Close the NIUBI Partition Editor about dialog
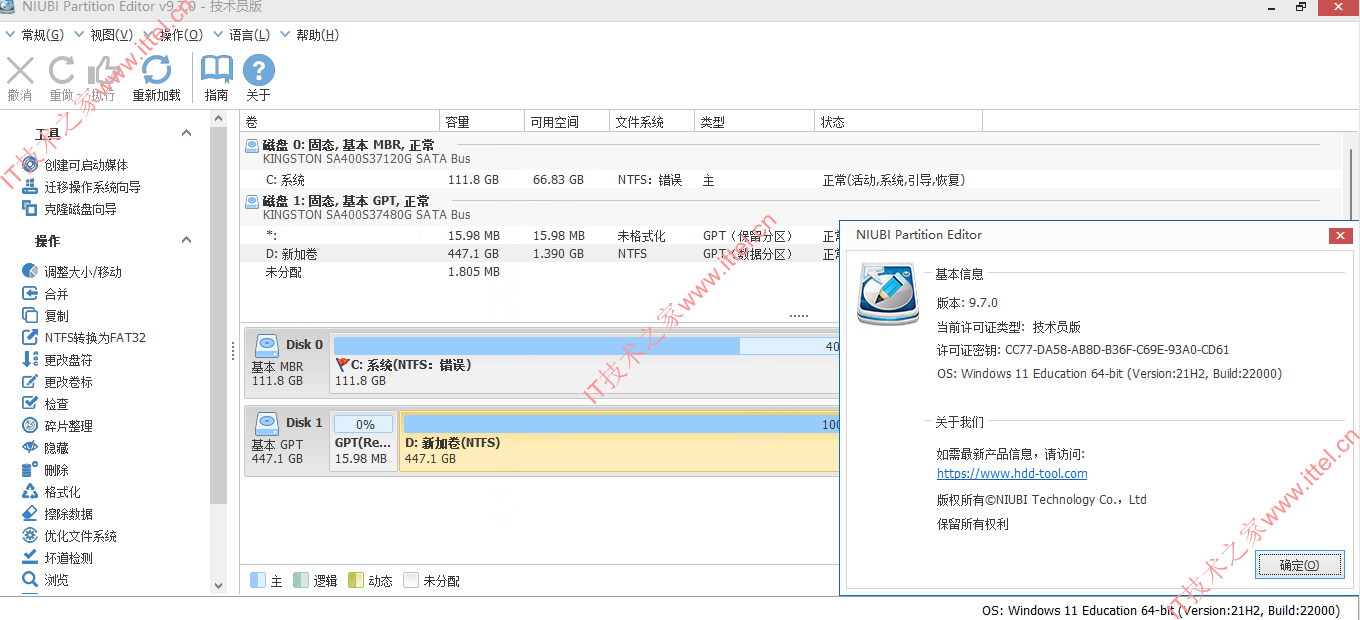Viewport: 1360px width, 620px height. point(1341,235)
